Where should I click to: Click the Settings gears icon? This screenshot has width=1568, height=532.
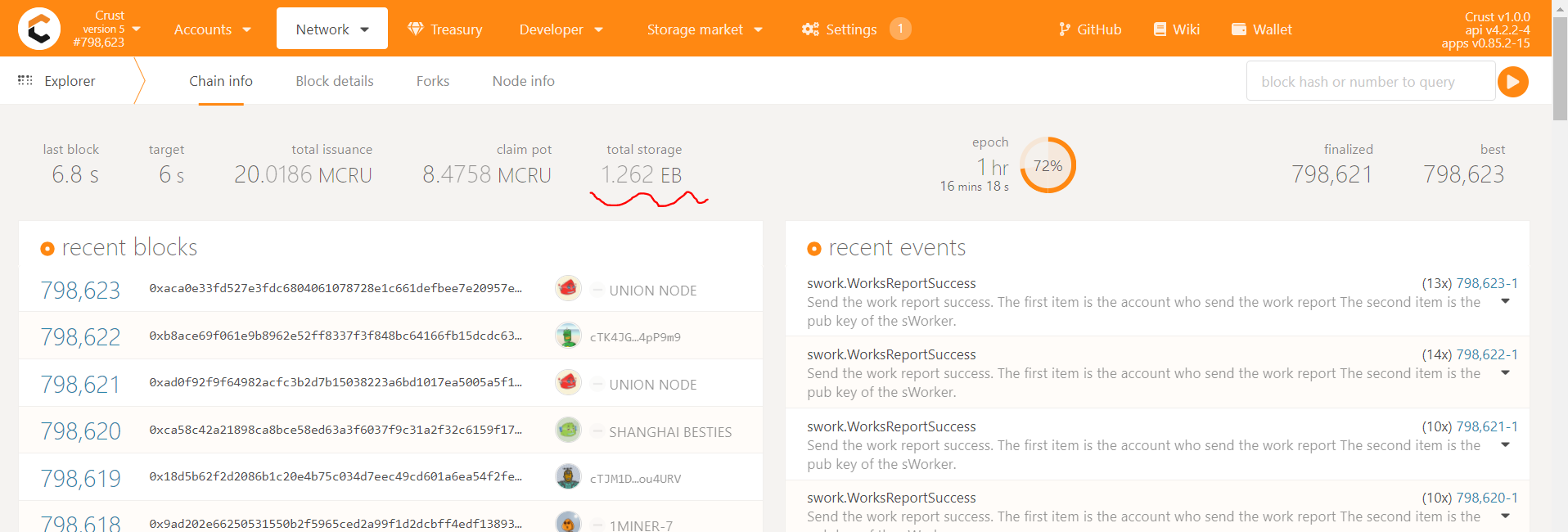(810, 29)
